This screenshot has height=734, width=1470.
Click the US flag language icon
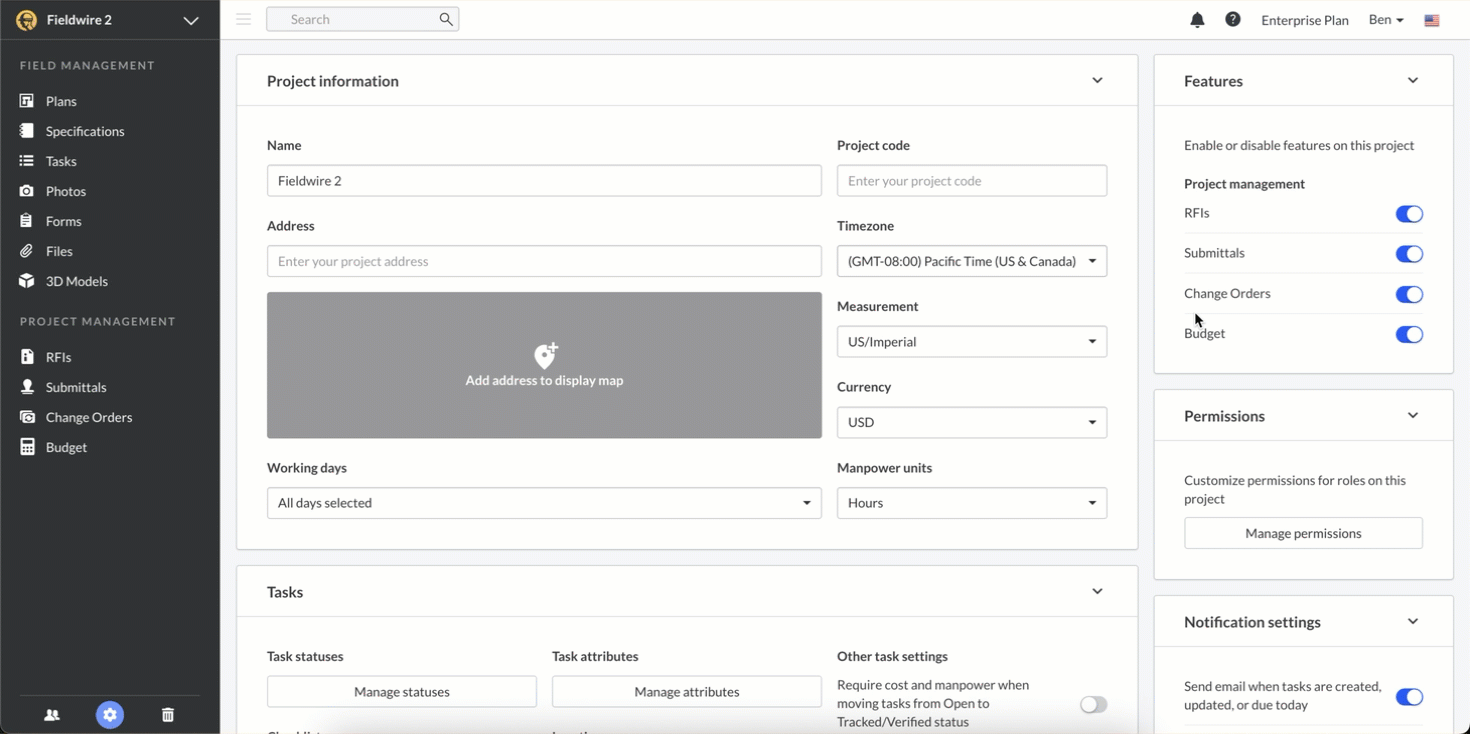tap(1432, 20)
